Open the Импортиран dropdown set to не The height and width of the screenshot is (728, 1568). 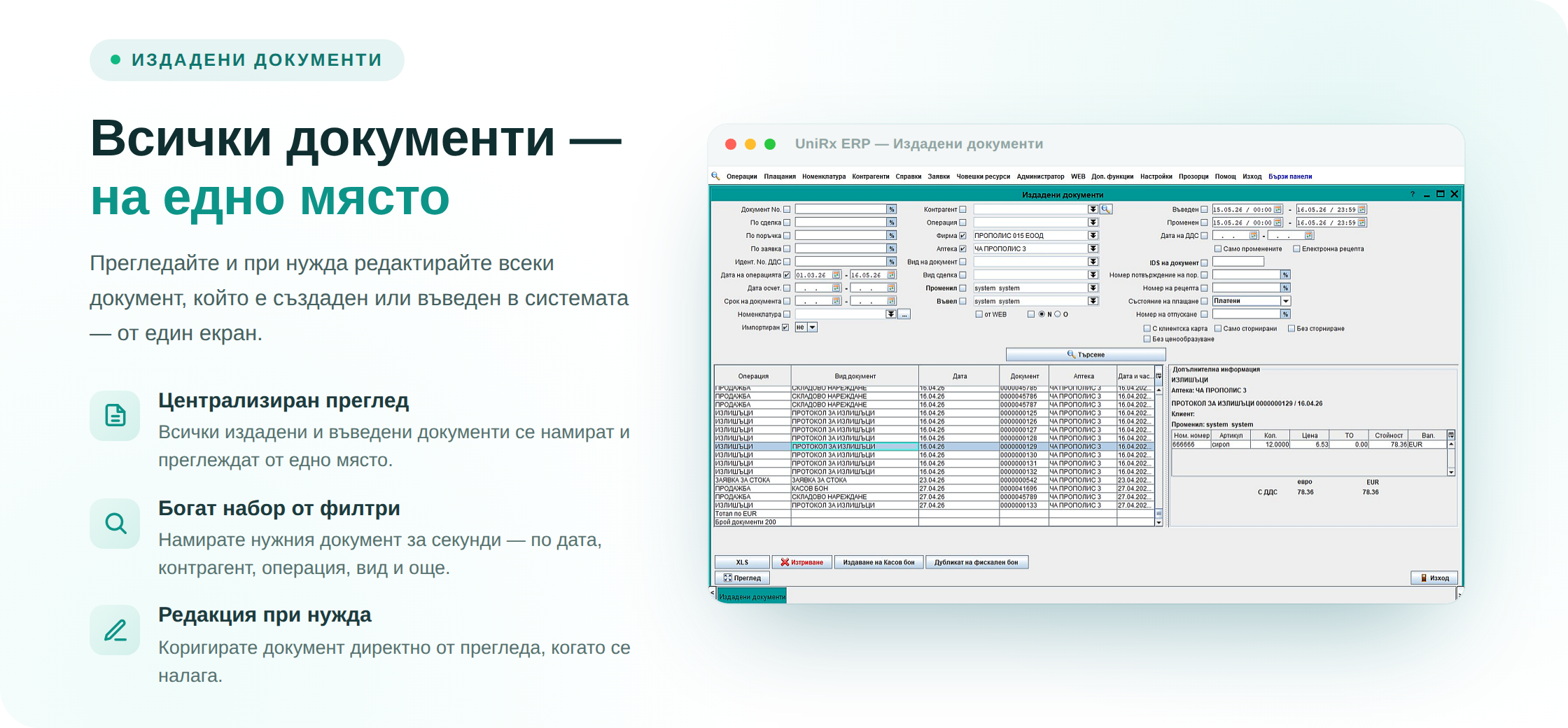pyautogui.click(x=812, y=328)
